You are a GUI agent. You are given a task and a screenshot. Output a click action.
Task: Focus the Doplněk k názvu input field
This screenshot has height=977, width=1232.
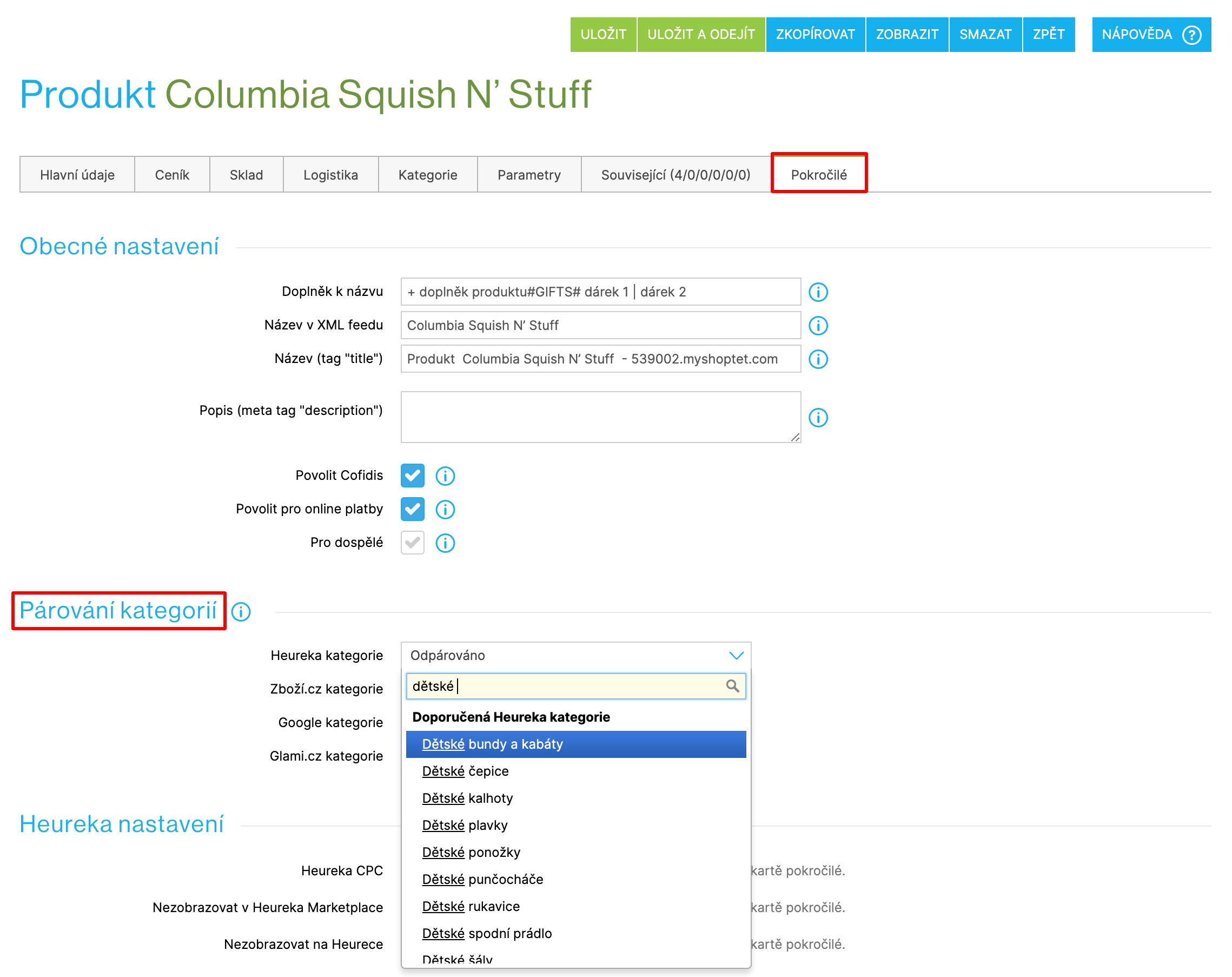[x=600, y=292]
